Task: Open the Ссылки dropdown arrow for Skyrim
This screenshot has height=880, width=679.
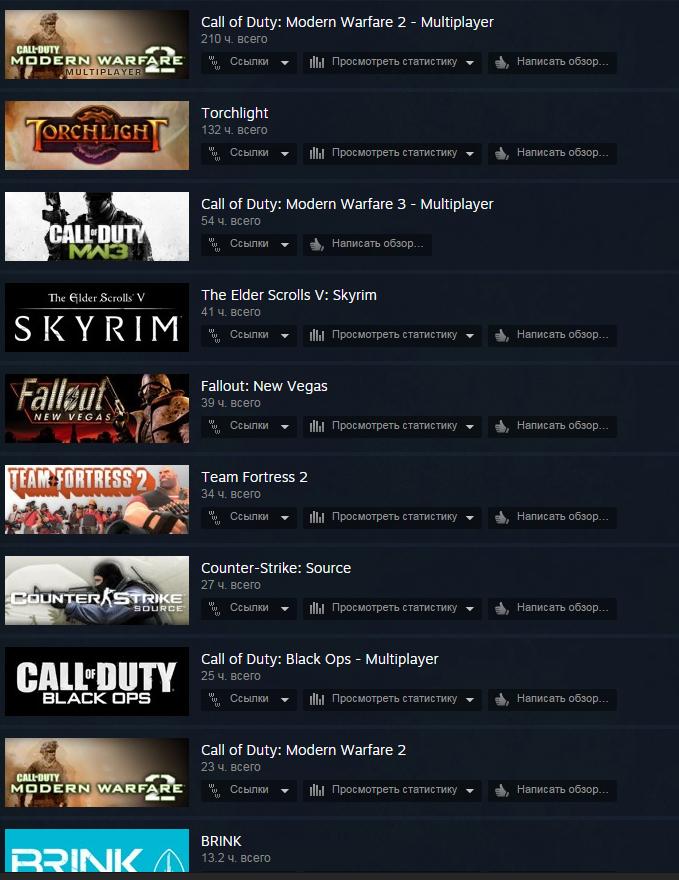Action: click(x=285, y=336)
